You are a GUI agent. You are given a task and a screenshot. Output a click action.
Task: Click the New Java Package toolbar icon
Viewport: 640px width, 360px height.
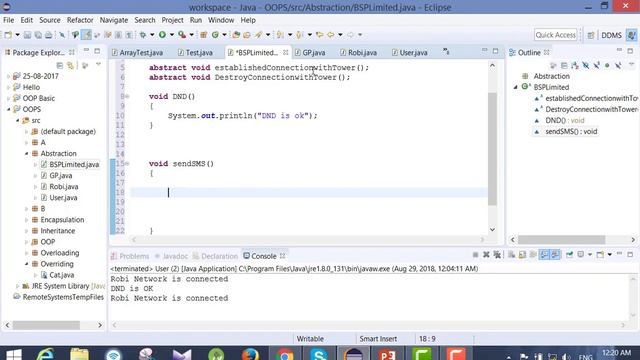pos(203,35)
